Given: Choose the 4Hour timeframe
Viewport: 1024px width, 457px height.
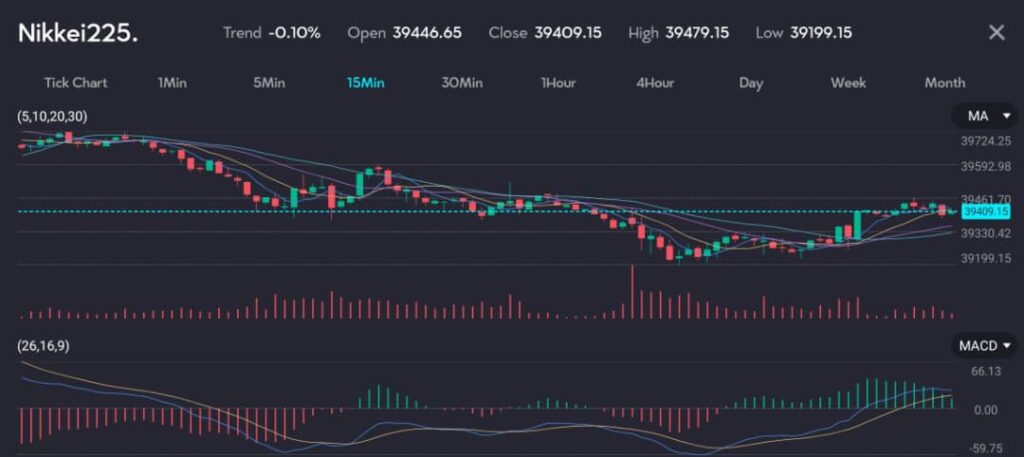Looking at the screenshot, I should [655, 83].
